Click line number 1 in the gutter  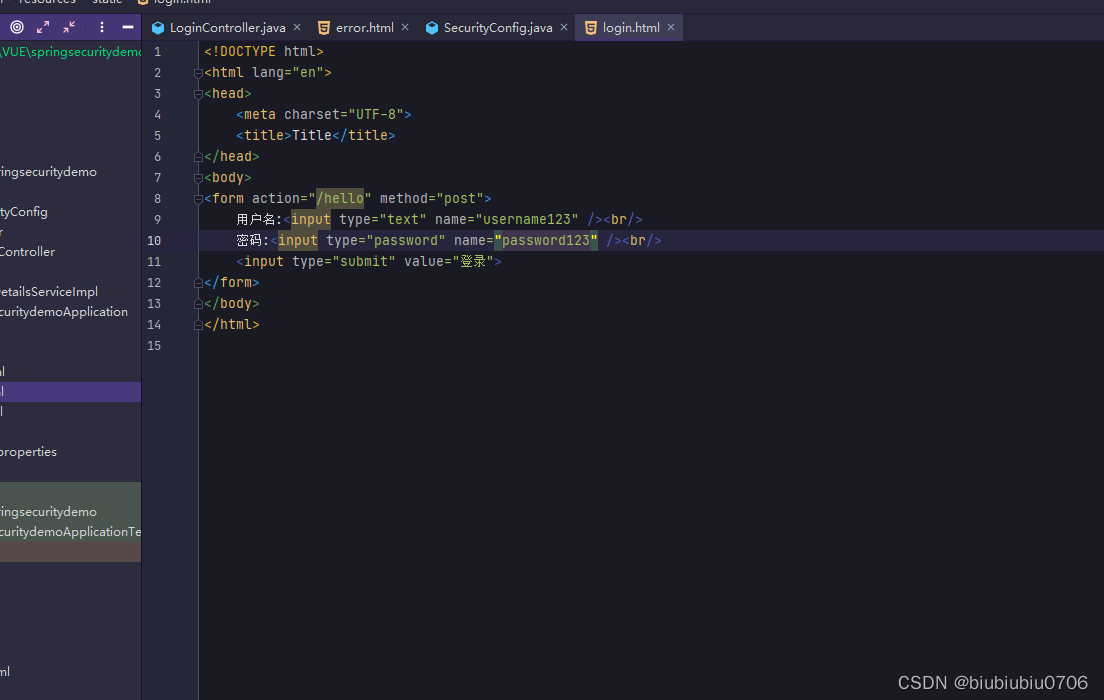(x=158, y=52)
